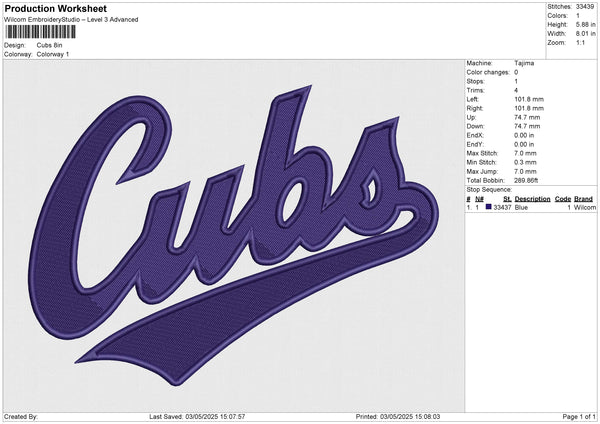
Task: Click the Total Bobbin value 289.86ft
Action: coord(526,180)
